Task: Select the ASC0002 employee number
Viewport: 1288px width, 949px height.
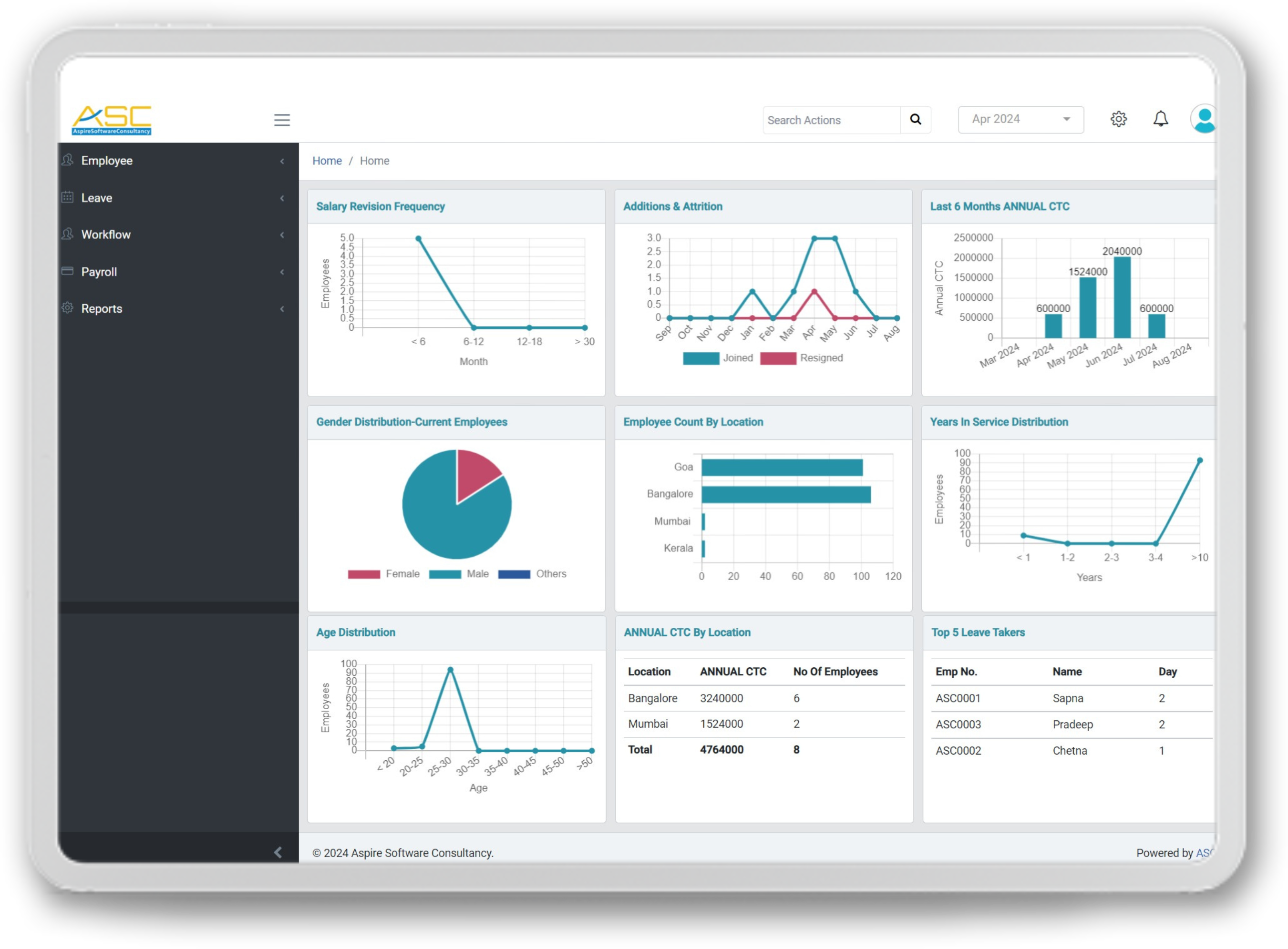Action: tap(958, 751)
